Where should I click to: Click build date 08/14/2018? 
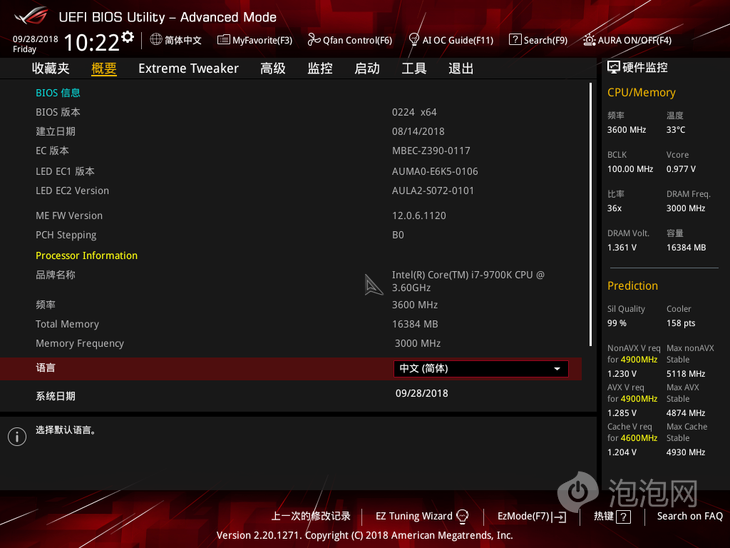coord(418,131)
